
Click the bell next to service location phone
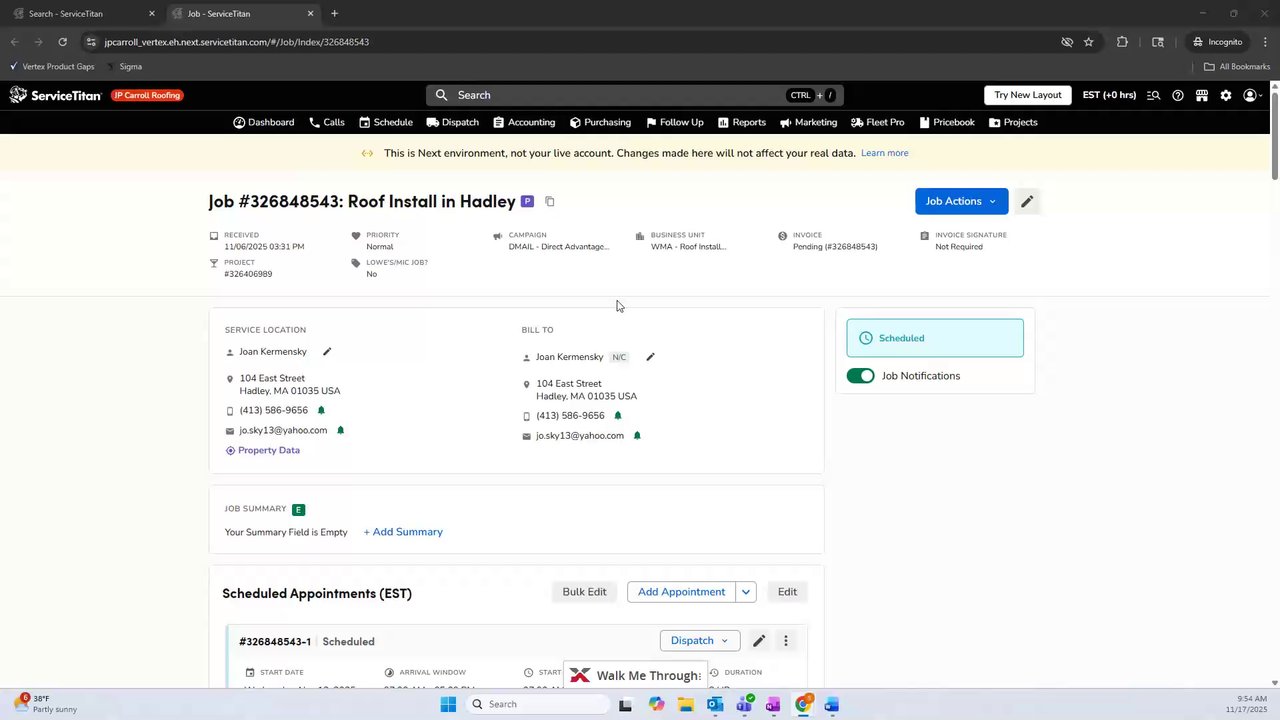[321, 410]
